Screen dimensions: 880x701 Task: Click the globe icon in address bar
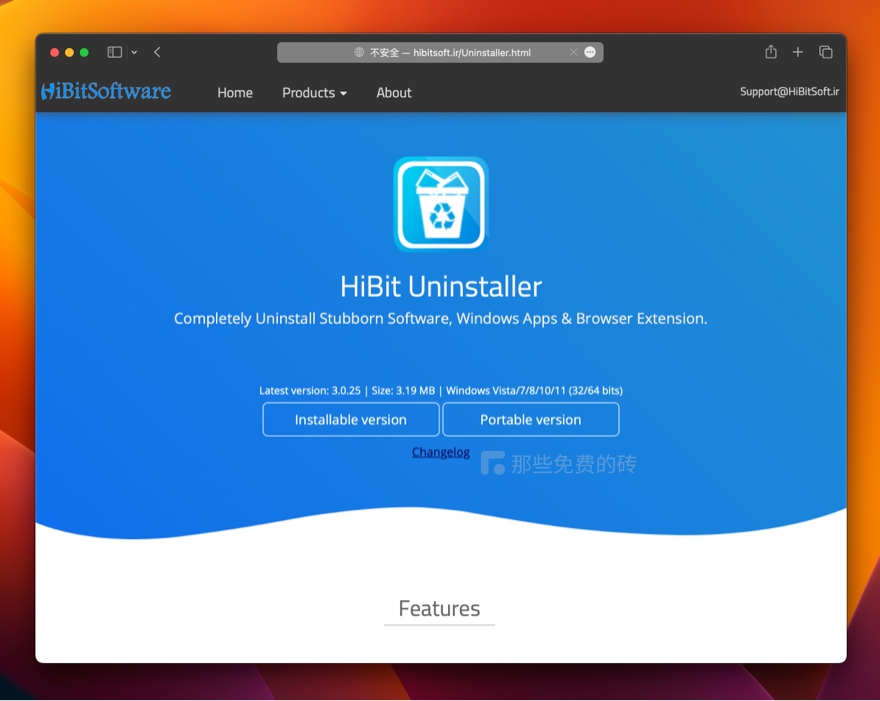point(359,52)
